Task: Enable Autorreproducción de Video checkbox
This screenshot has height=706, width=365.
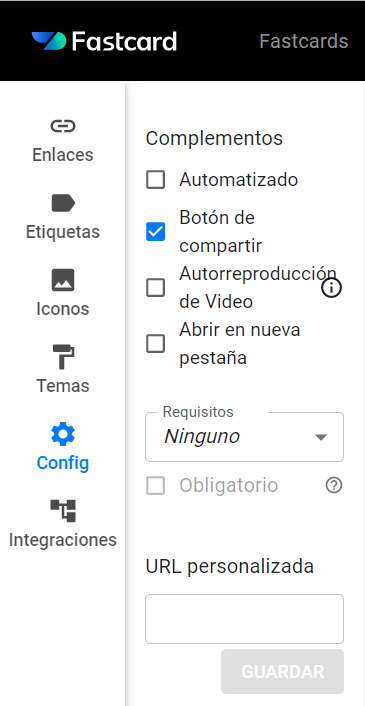Action: 156,288
